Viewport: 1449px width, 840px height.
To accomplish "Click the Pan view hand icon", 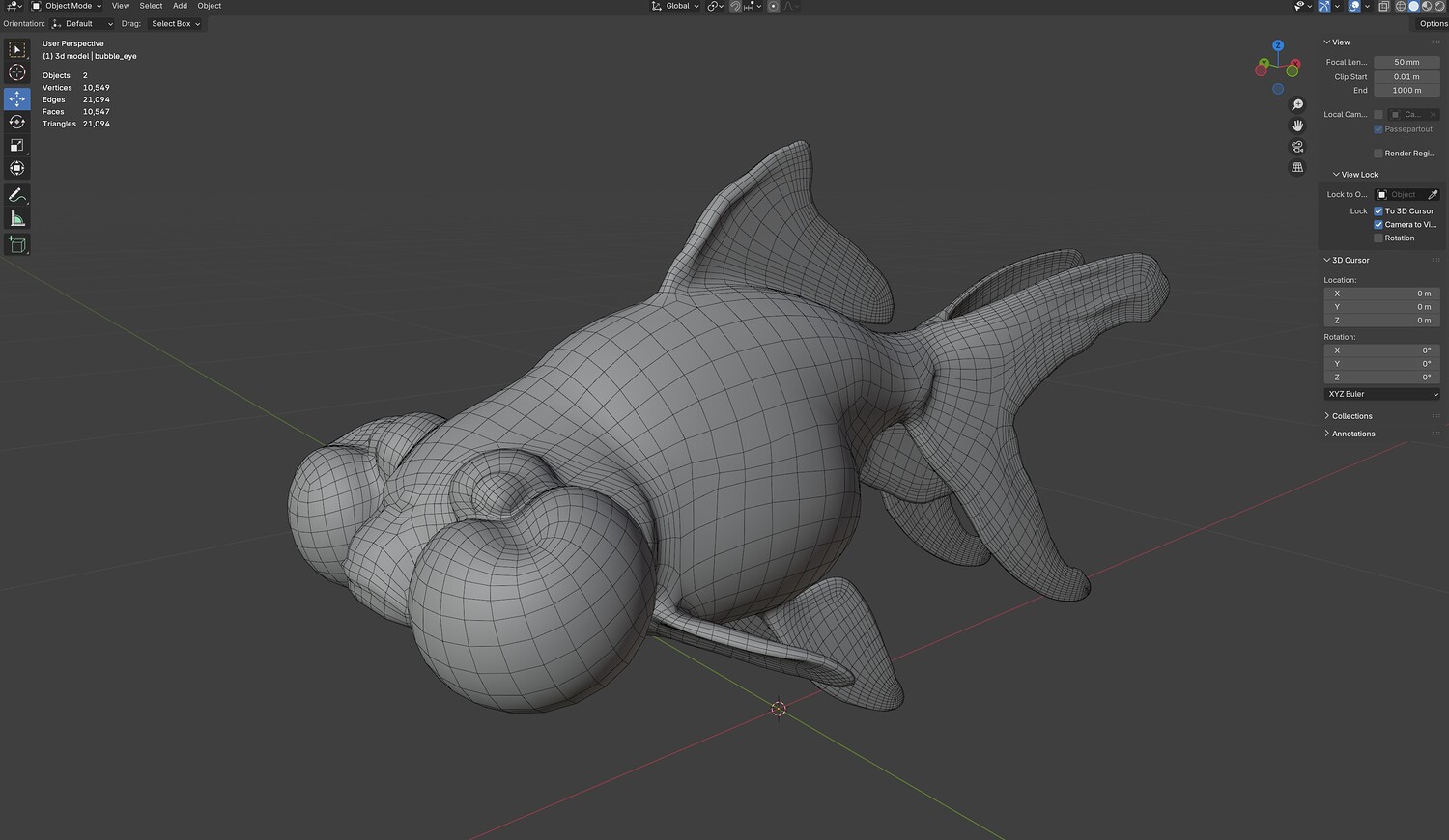I will coord(1297,126).
